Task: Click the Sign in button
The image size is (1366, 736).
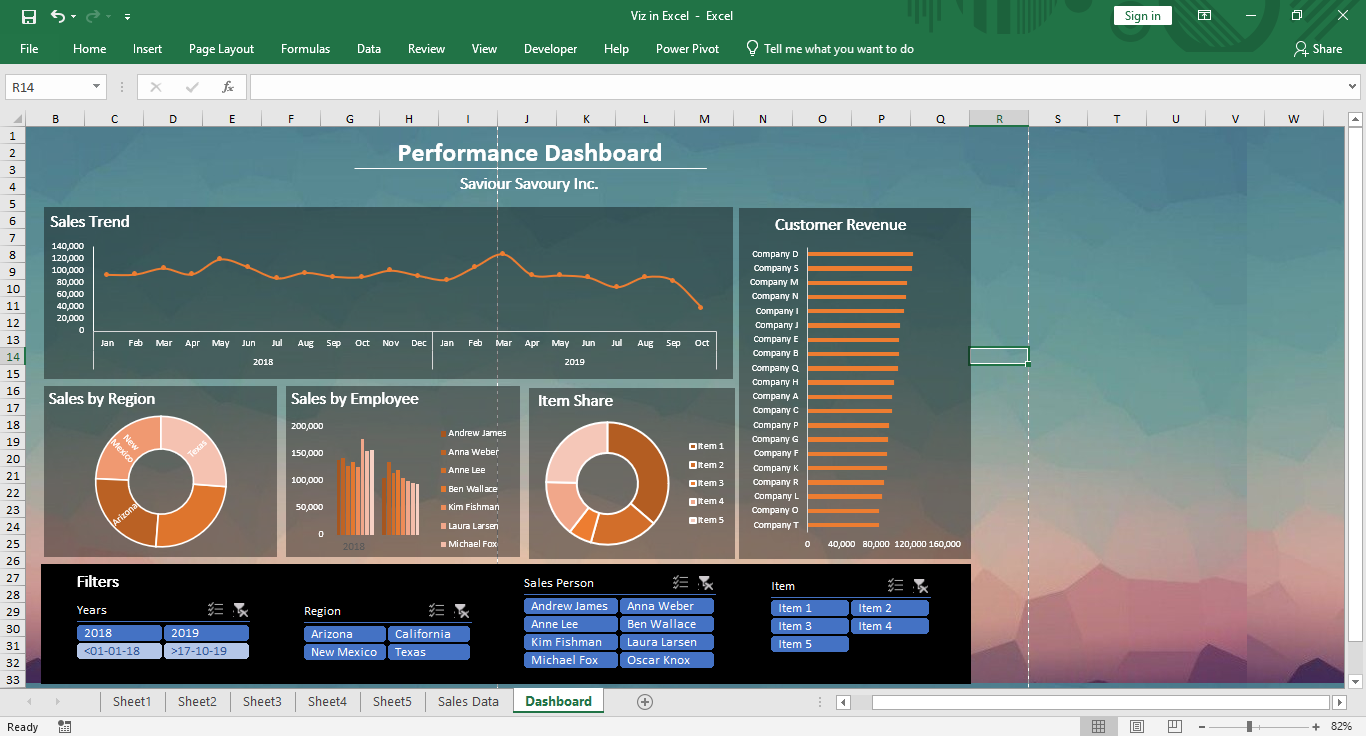Action: [x=1142, y=15]
